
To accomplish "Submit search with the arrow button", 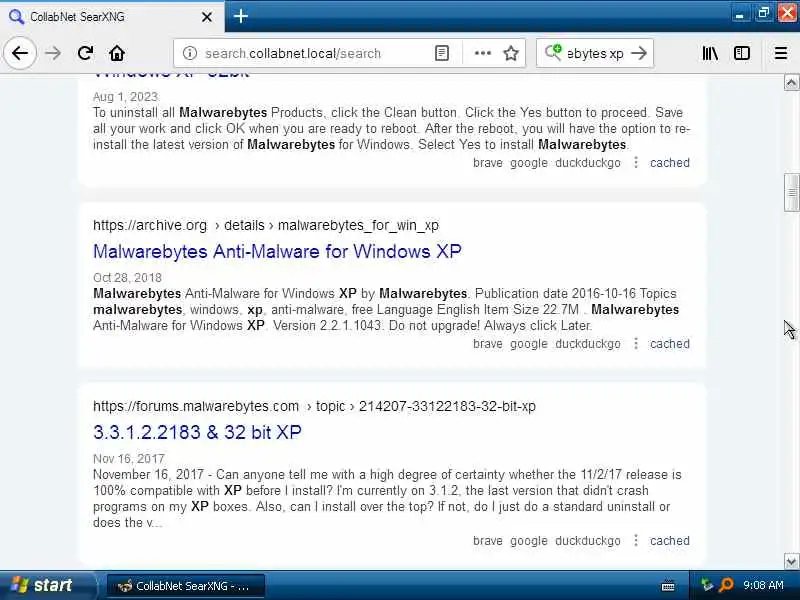I will coord(639,53).
